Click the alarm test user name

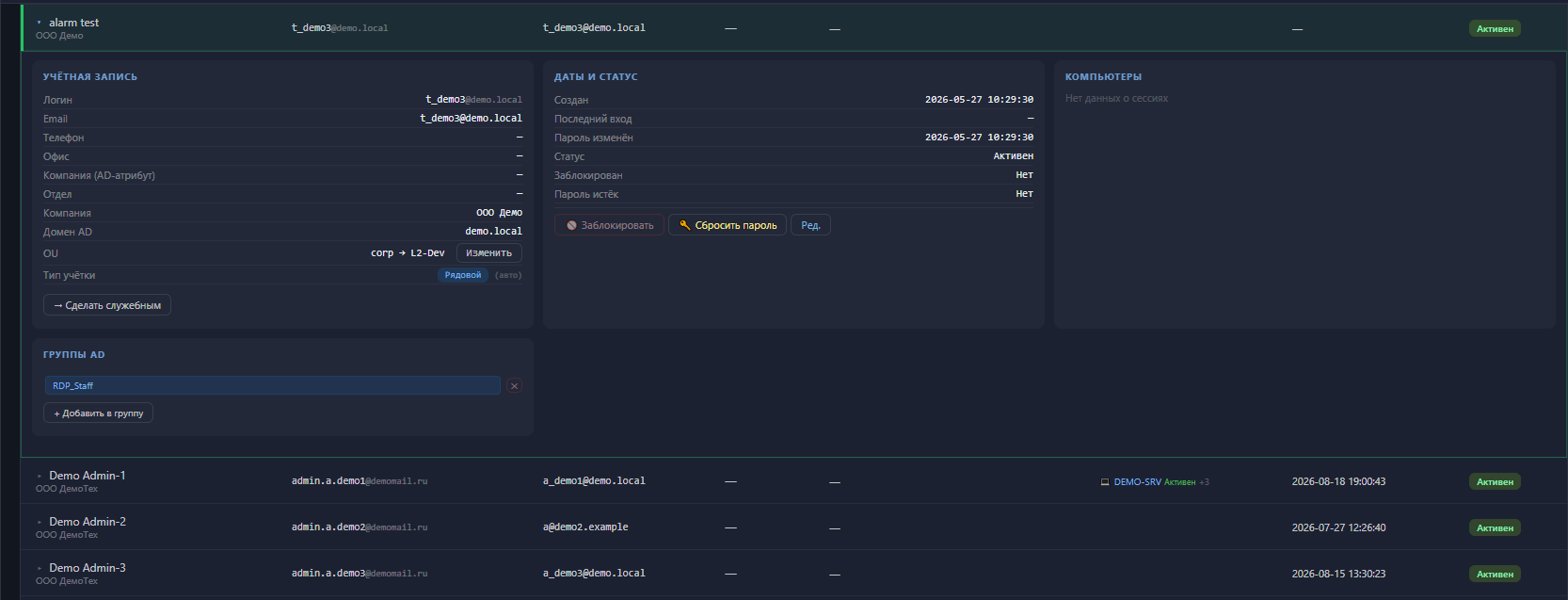click(74, 23)
